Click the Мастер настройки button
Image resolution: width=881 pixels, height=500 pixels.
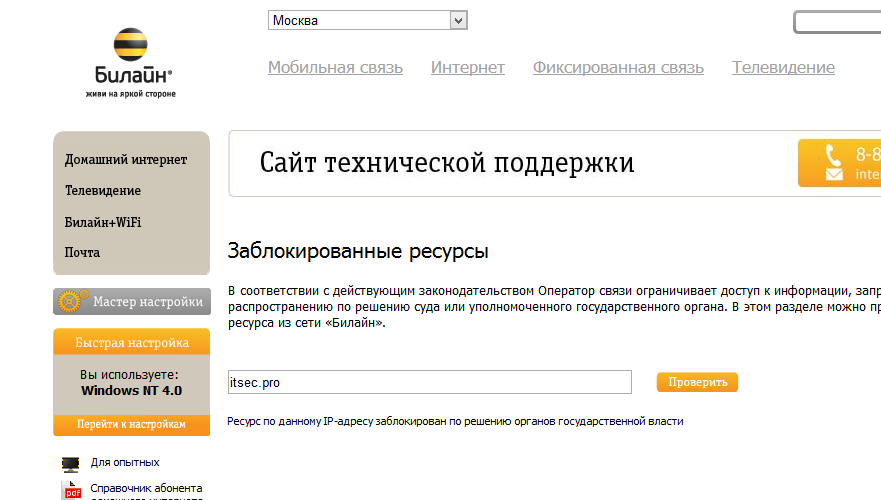[132, 302]
